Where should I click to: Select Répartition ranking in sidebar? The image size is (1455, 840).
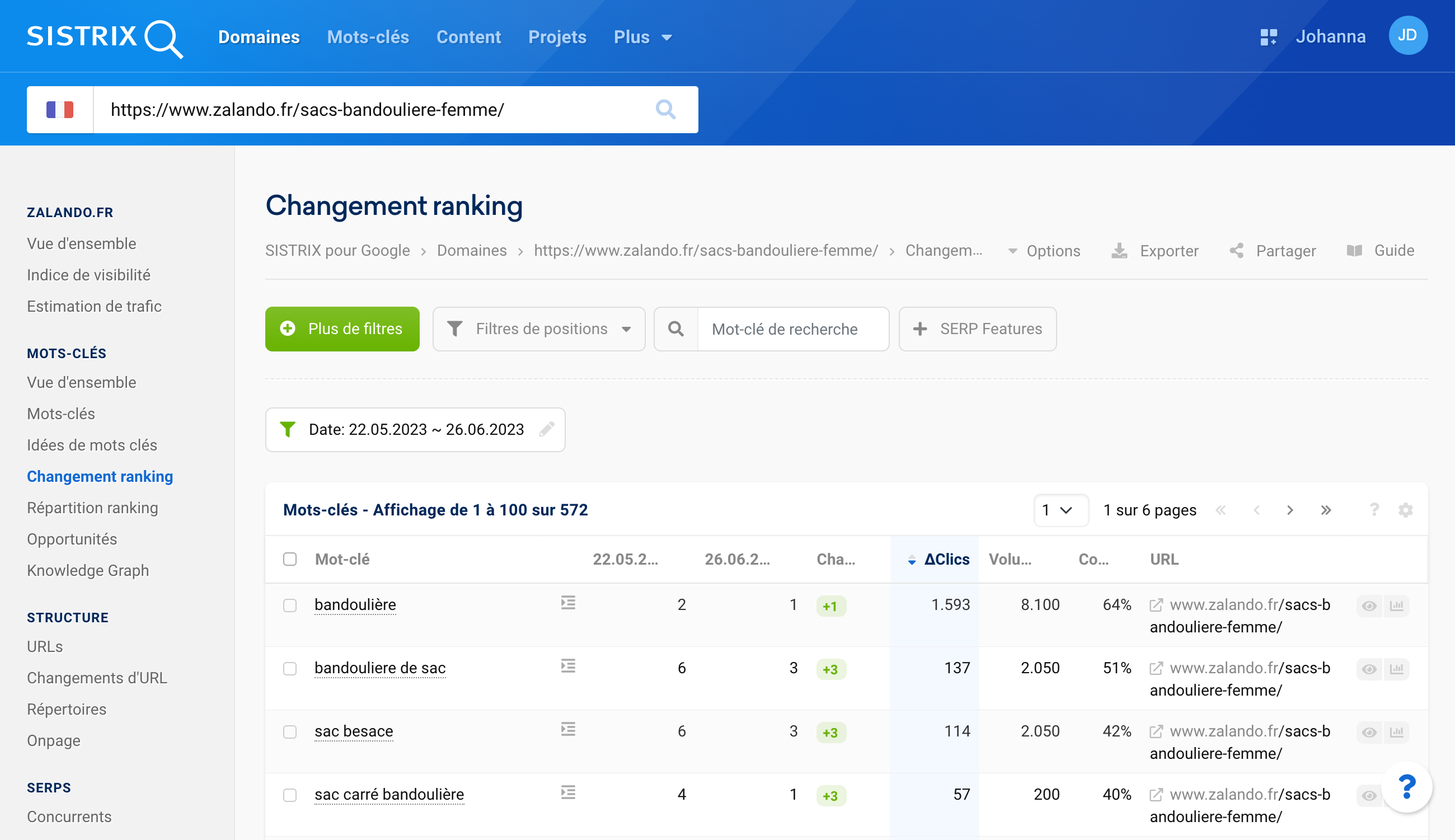[92, 508]
